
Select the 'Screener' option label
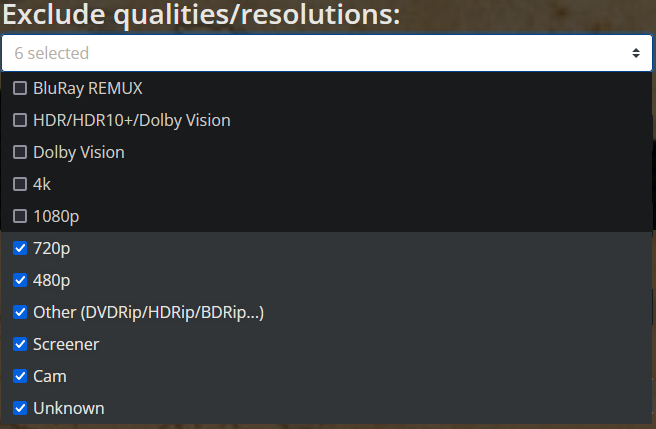[66, 344]
